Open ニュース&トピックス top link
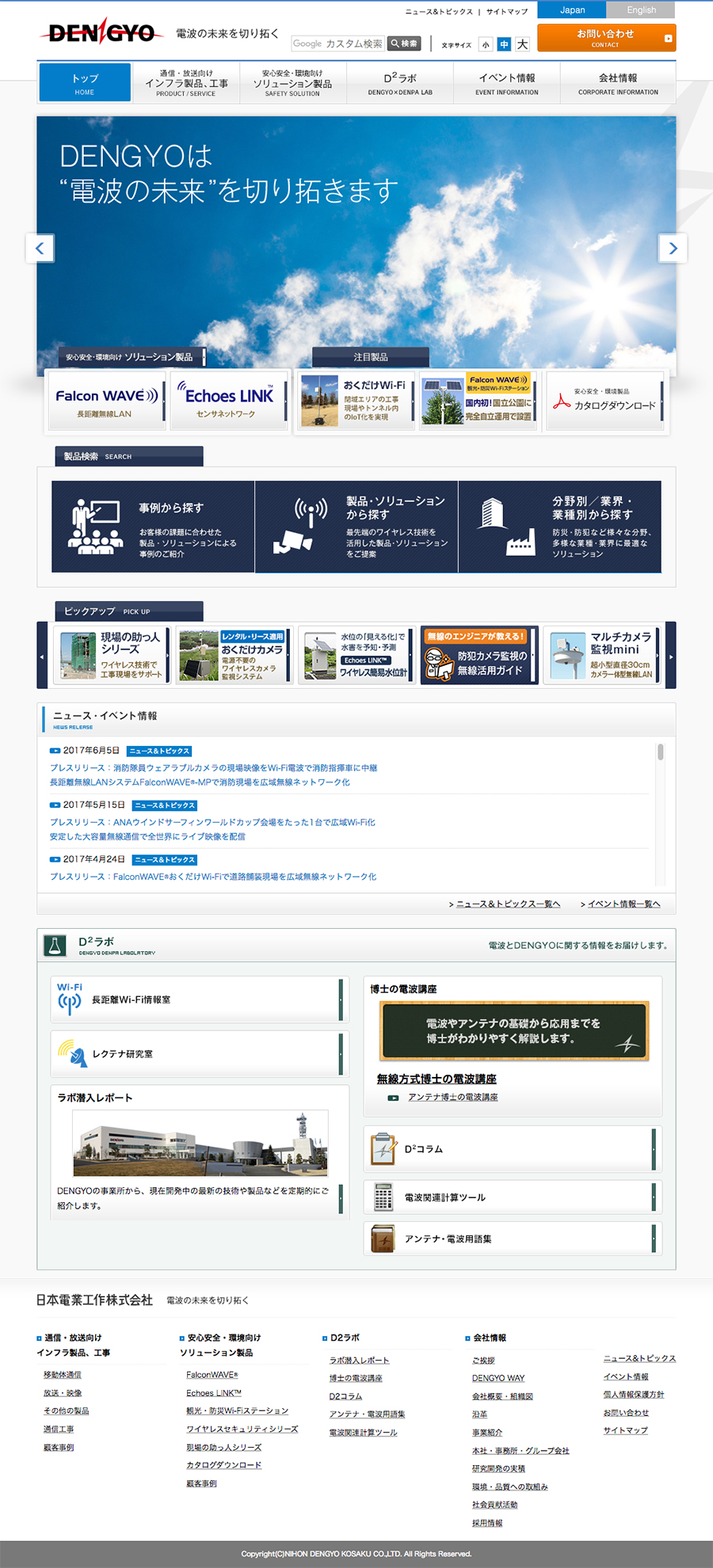The width and height of the screenshot is (713, 1568). [x=439, y=12]
